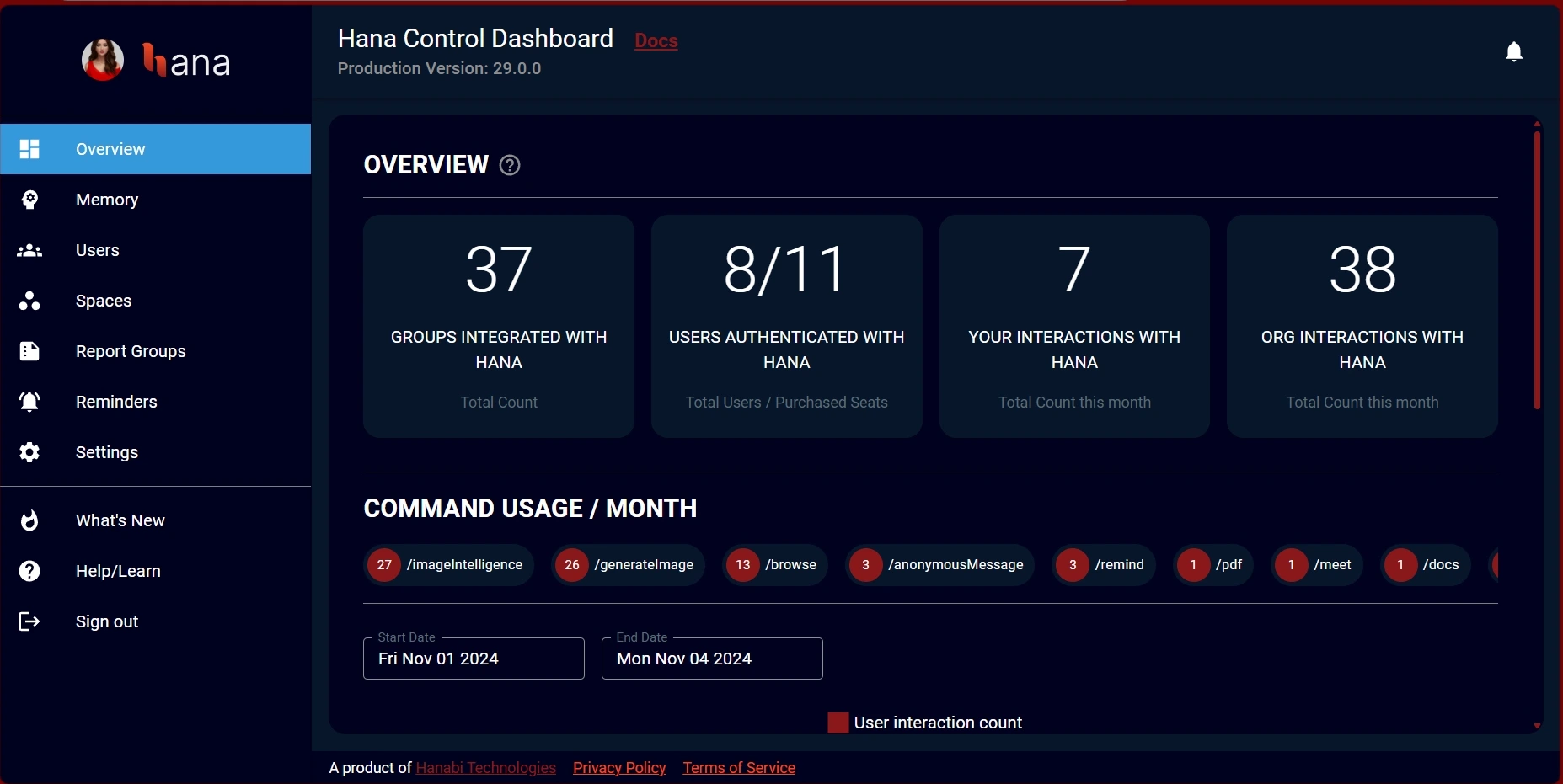Viewport: 1563px width, 784px height.
Task: Open Help/Learn section
Action: tap(156, 571)
